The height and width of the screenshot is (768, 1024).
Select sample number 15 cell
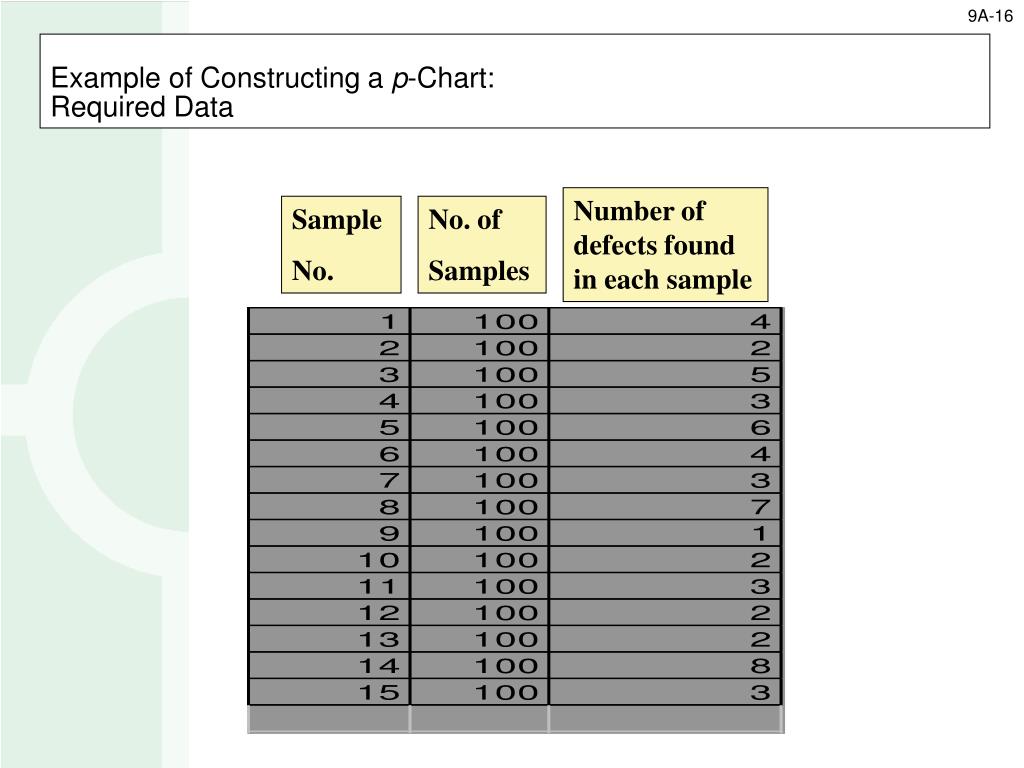(329, 692)
